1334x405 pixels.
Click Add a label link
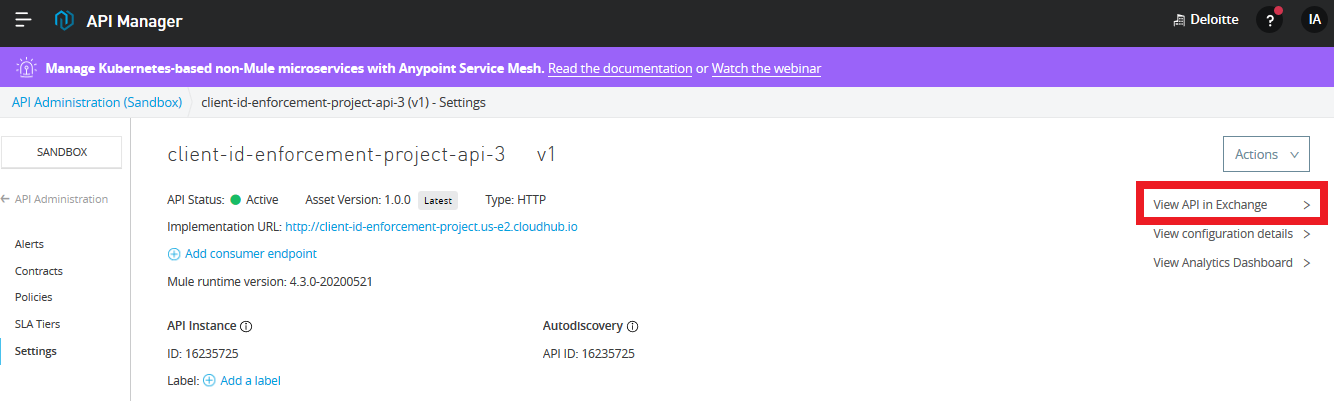coord(250,380)
